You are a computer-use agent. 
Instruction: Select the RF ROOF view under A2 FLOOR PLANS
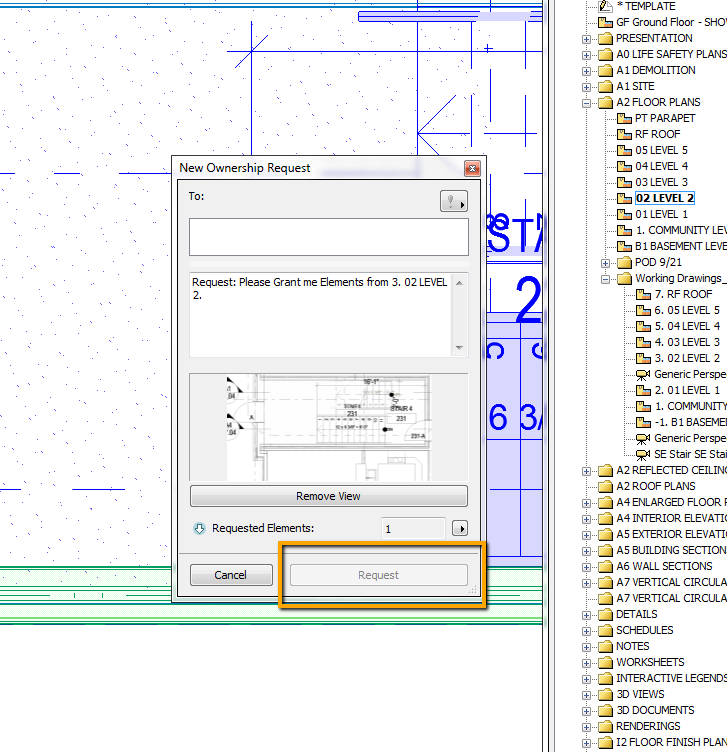pyautogui.click(x=657, y=134)
